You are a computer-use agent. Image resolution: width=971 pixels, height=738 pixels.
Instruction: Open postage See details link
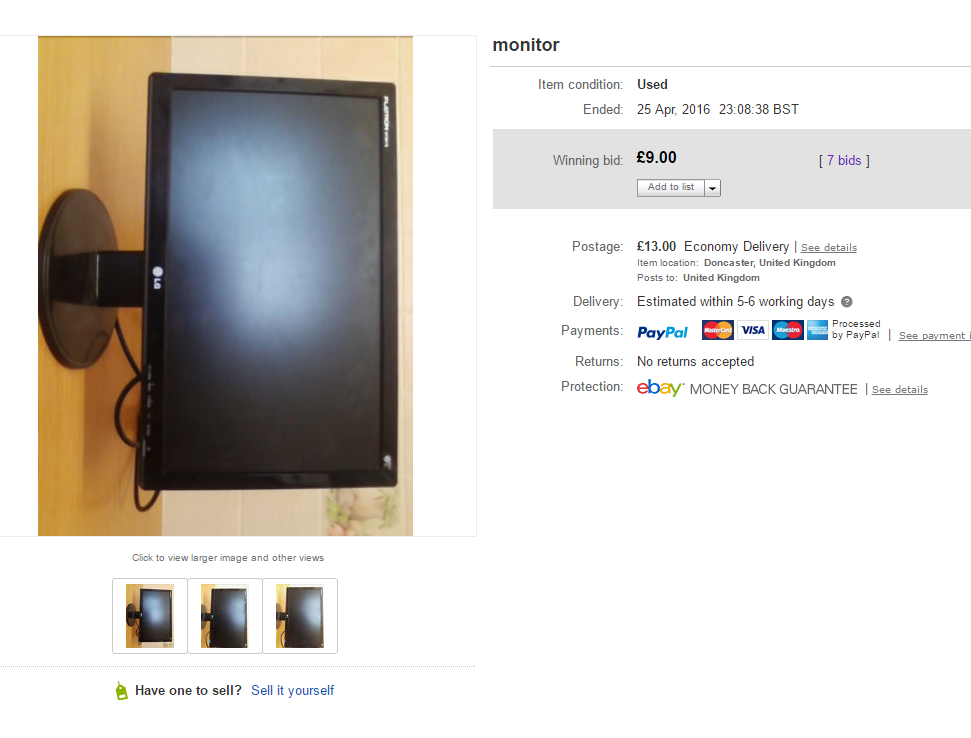pos(829,248)
